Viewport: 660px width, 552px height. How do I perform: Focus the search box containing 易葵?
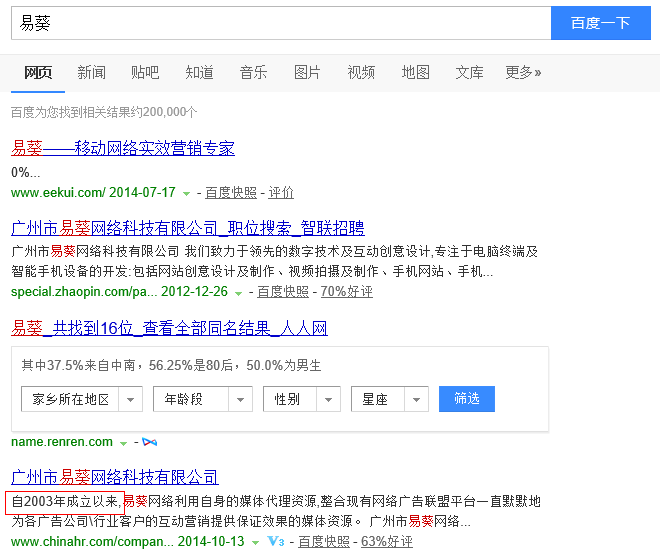coord(281,23)
